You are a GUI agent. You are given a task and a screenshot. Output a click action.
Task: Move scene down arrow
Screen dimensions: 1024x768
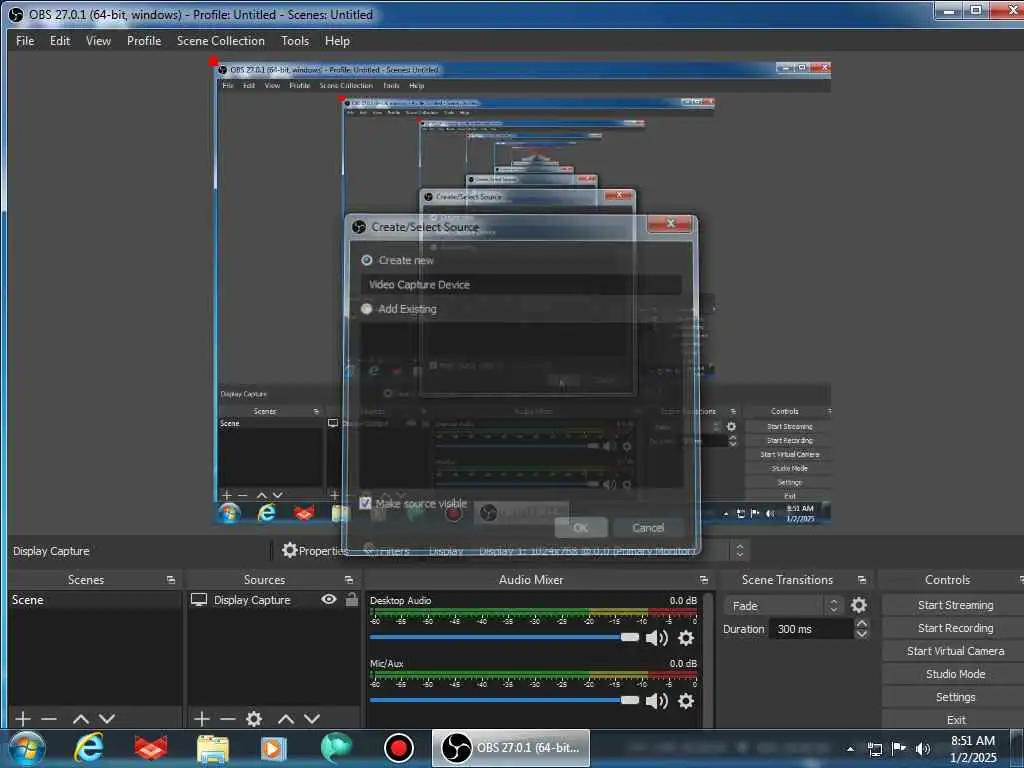pos(107,719)
